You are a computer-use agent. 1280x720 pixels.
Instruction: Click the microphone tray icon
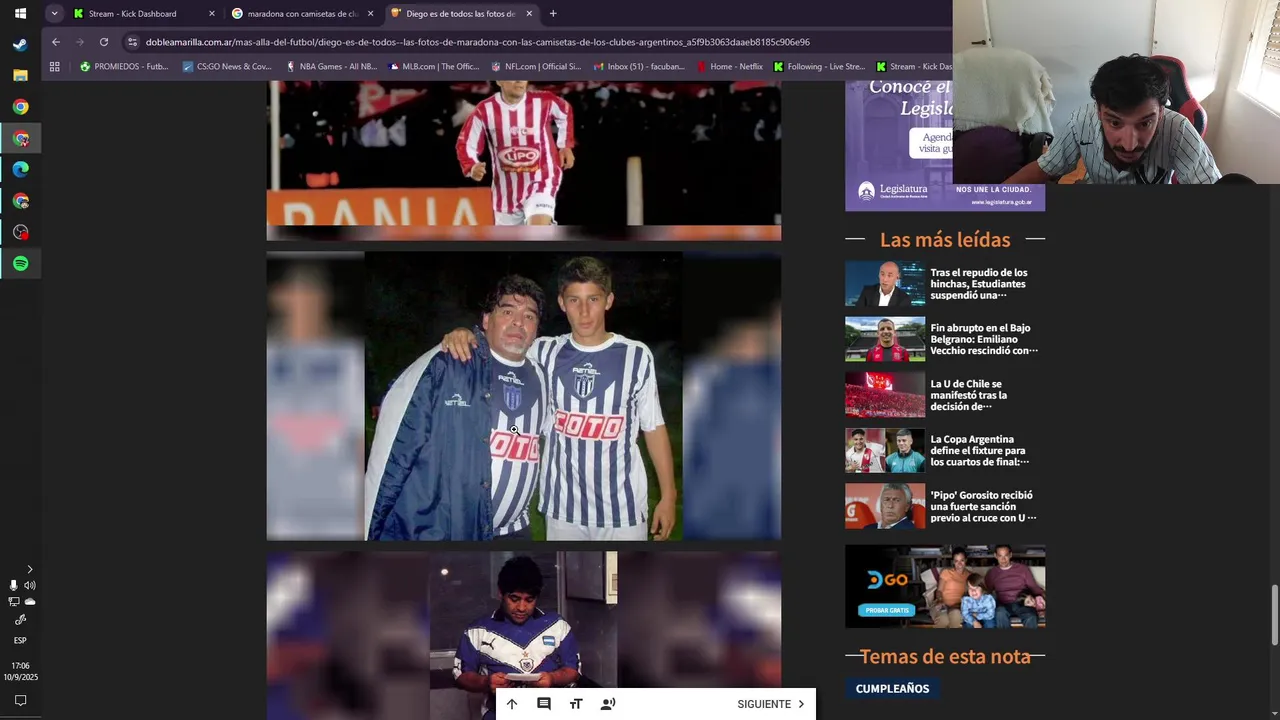pyautogui.click(x=13, y=585)
